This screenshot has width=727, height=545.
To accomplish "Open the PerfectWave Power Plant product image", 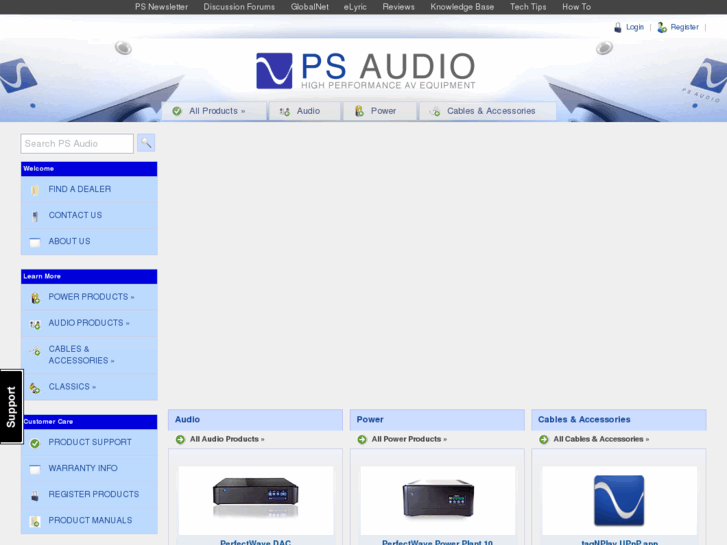I will pyautogui.click(x=438, y=499).
